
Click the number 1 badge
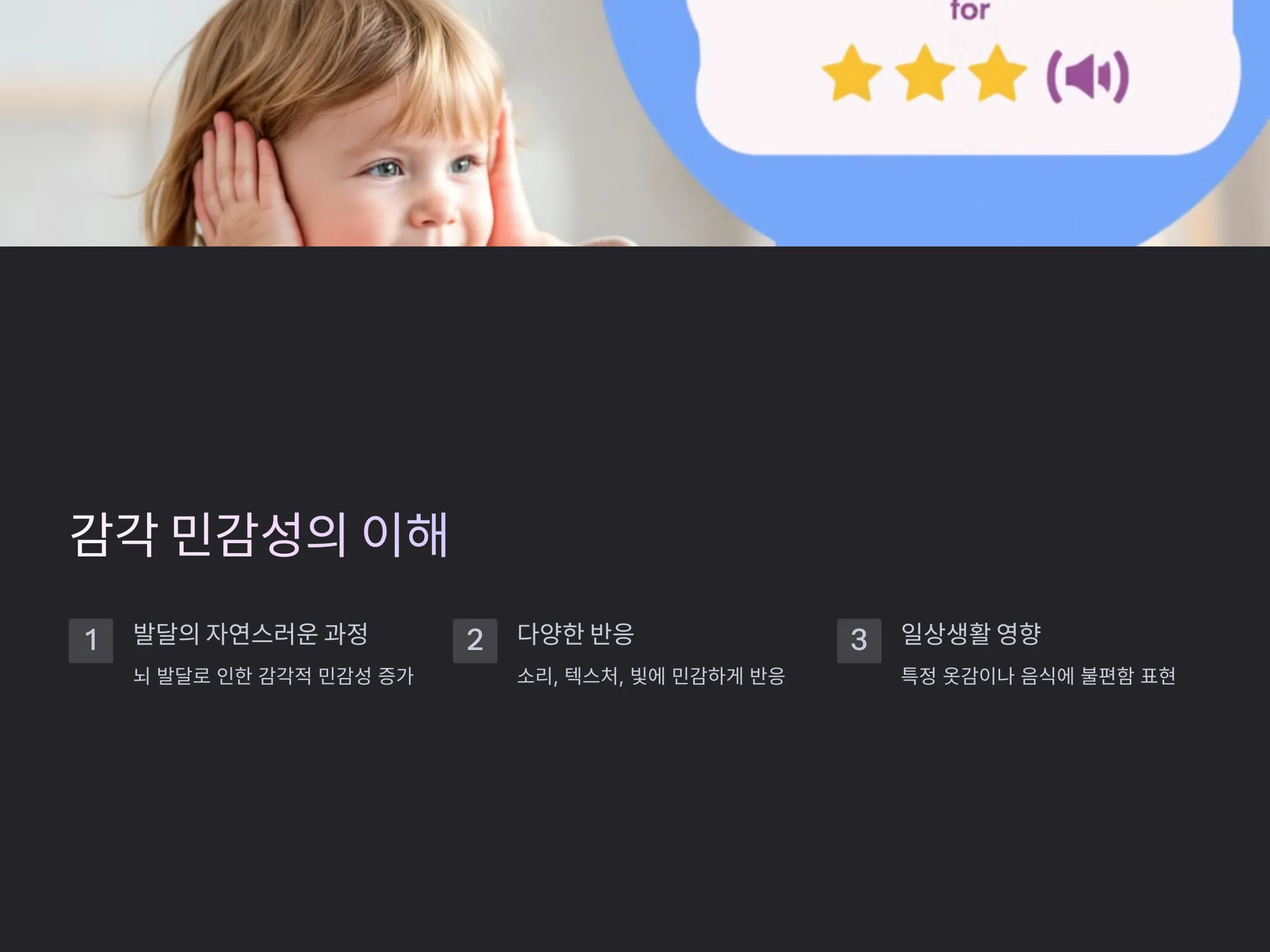pos(90,640)
